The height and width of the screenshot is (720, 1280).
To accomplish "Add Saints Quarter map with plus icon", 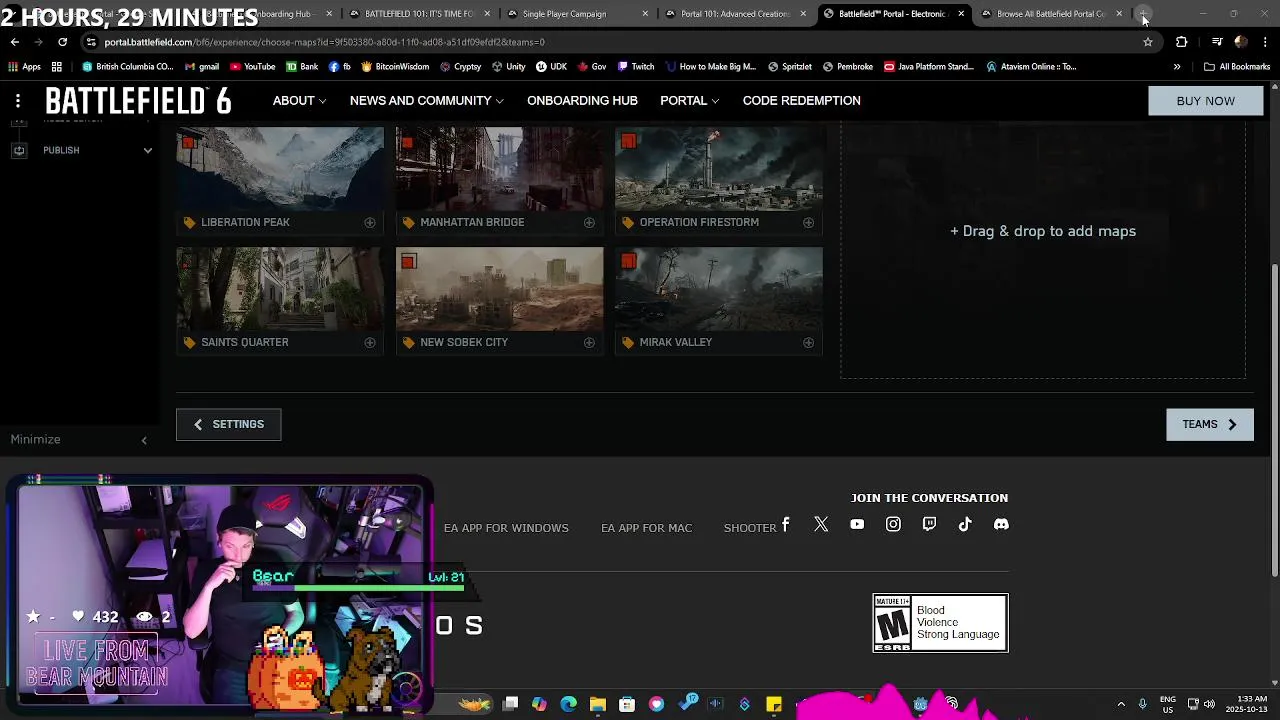I will (370, 343).
